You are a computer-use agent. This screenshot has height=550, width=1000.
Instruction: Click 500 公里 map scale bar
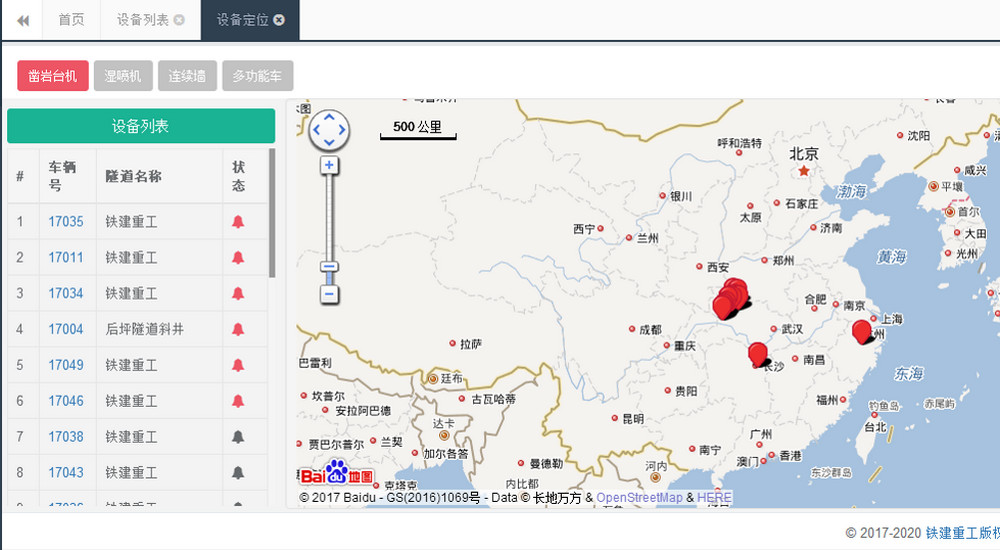tap(418, 128)
